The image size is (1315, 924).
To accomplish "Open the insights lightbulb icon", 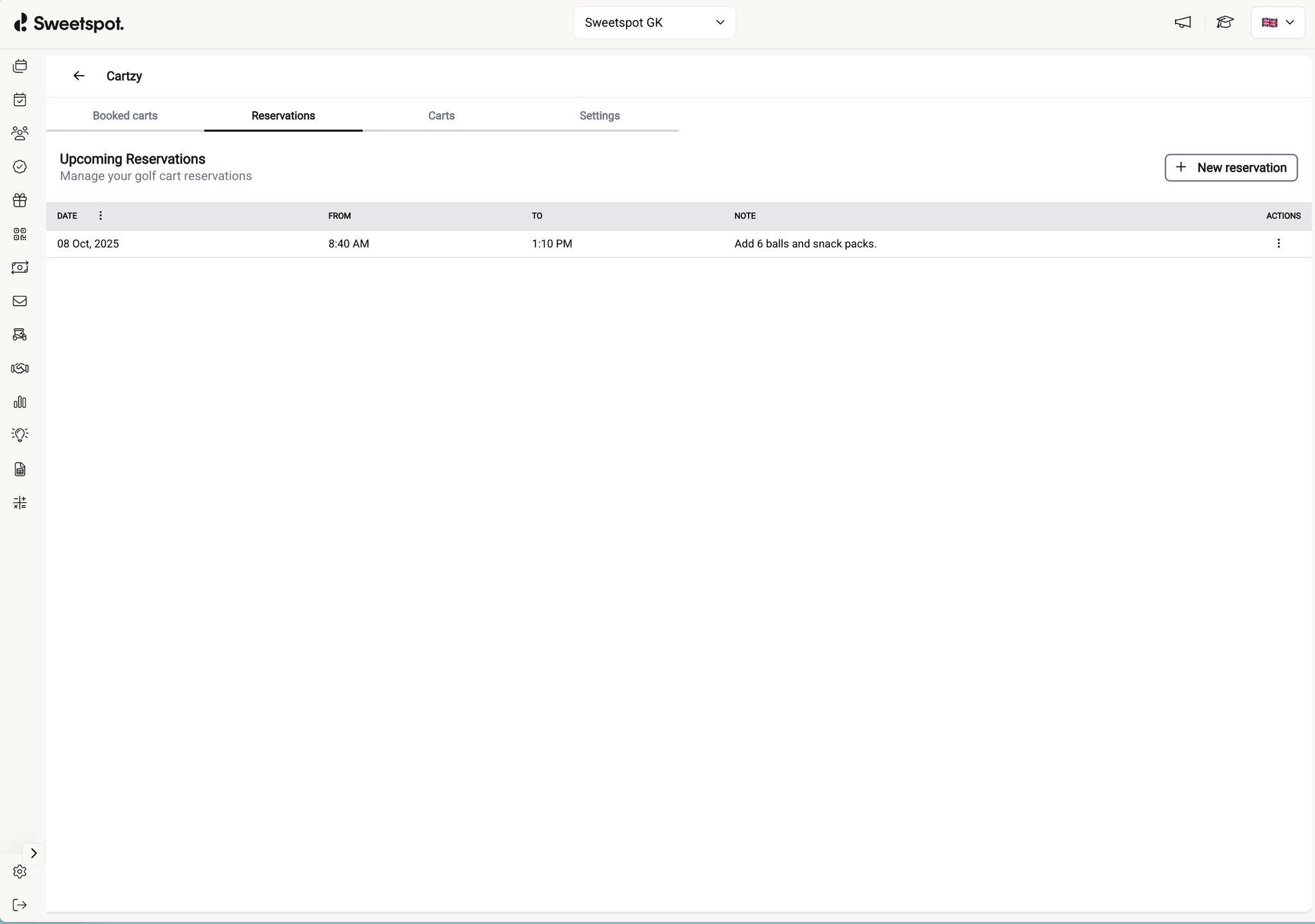I will [20, 435].
